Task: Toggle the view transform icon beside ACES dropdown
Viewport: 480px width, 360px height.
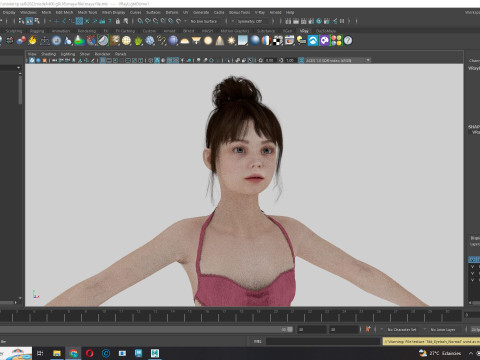Action: click(301, 60)
